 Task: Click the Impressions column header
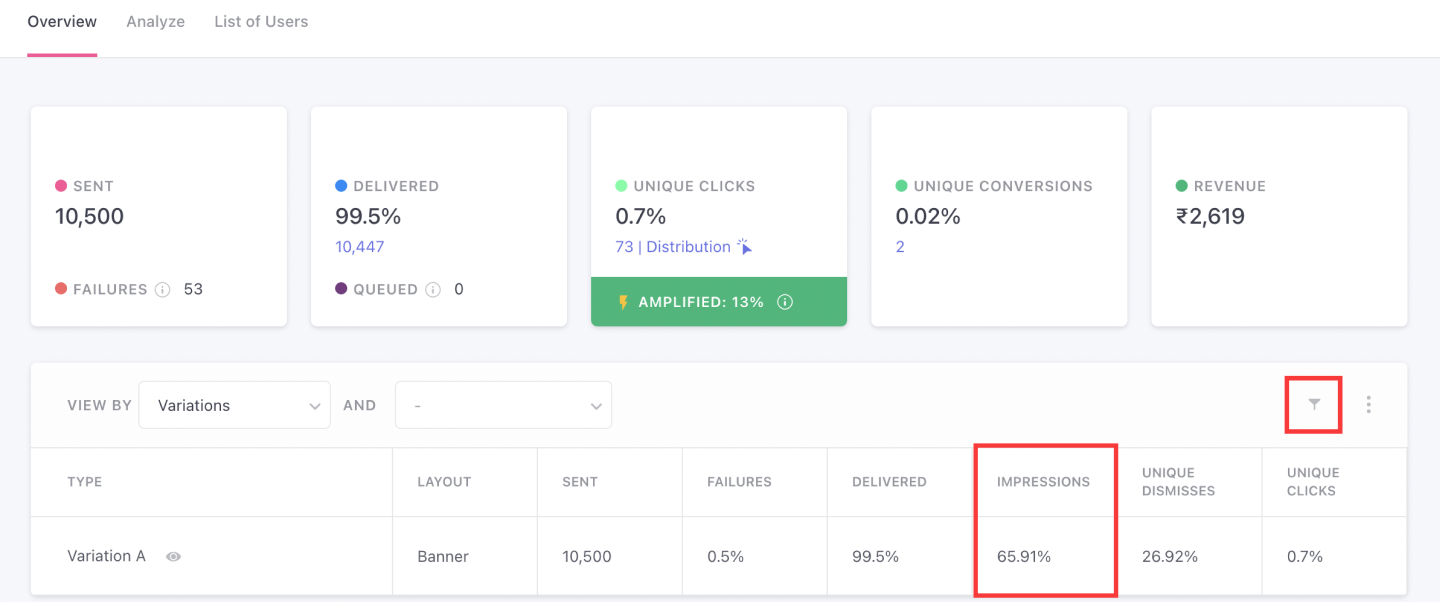point(1043,482)
